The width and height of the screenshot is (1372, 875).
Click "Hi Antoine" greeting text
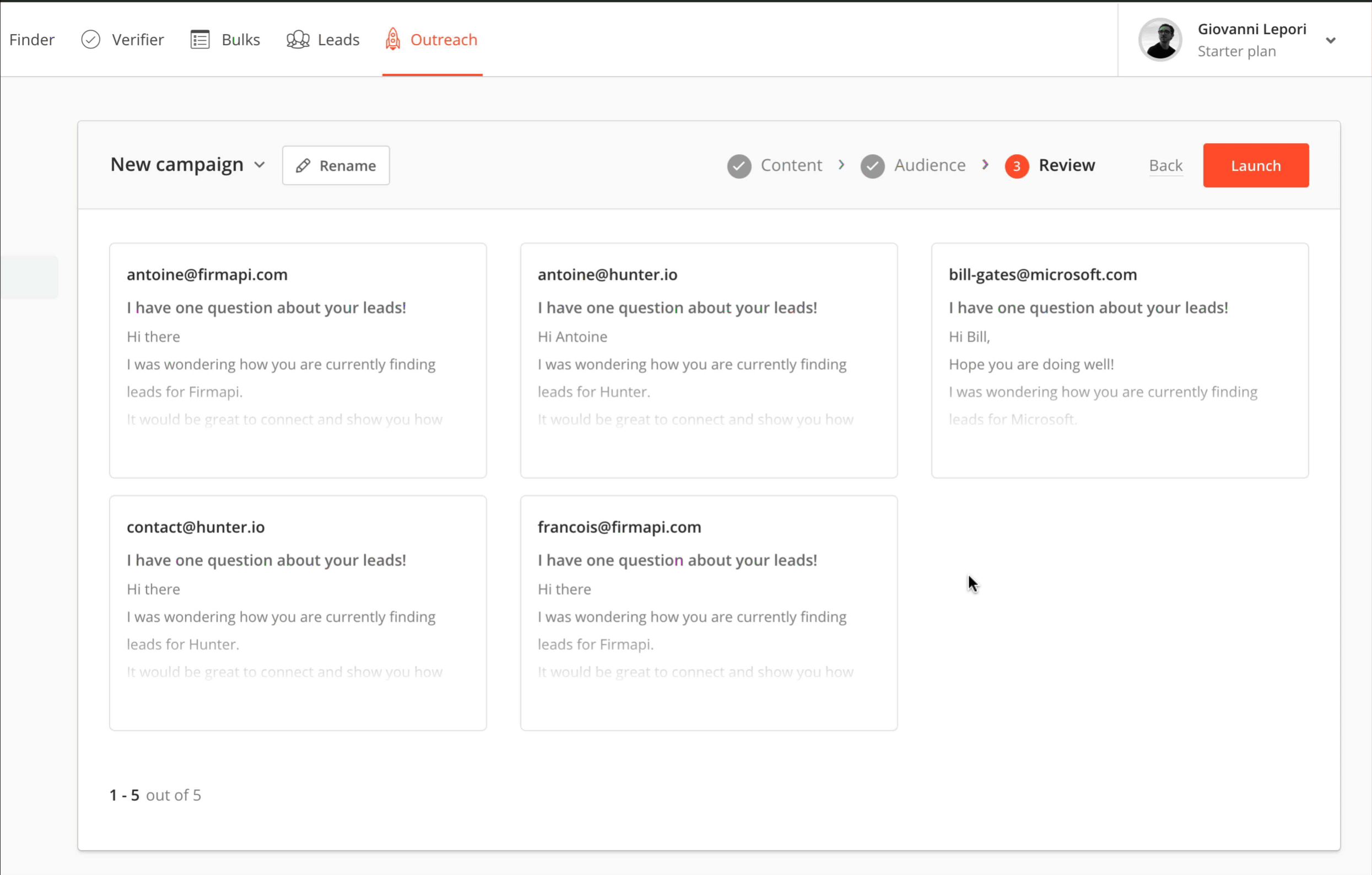click(x=572, y=337)
